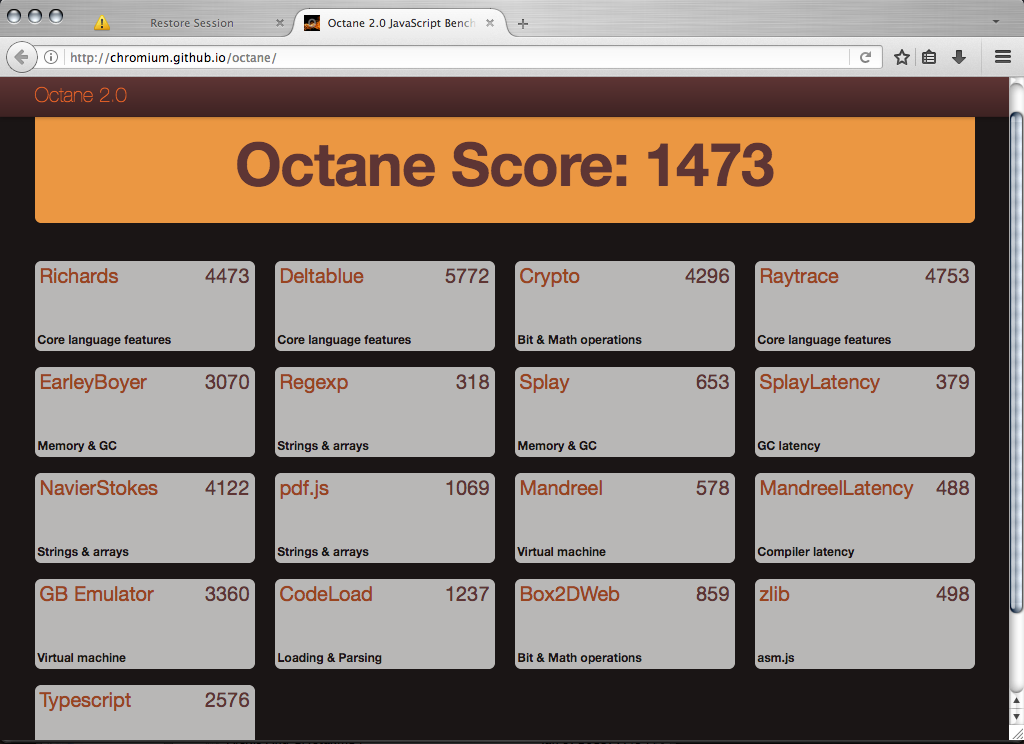Open the Richards benchmark link
Screen dimensions: 1024x744
79,276
